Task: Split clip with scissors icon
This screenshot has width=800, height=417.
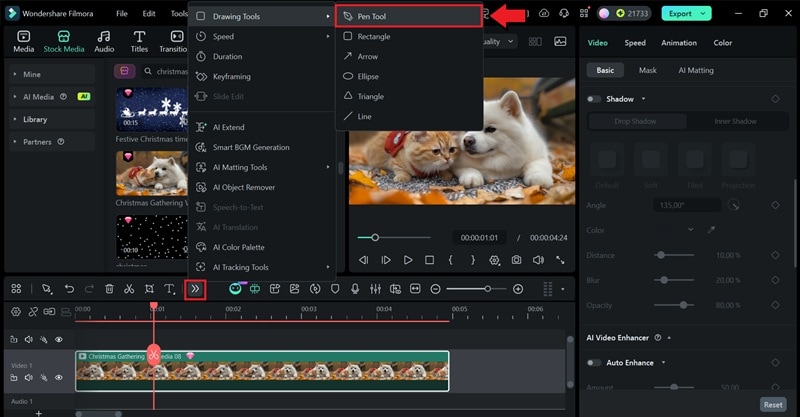Action: (x=129, y=289)
